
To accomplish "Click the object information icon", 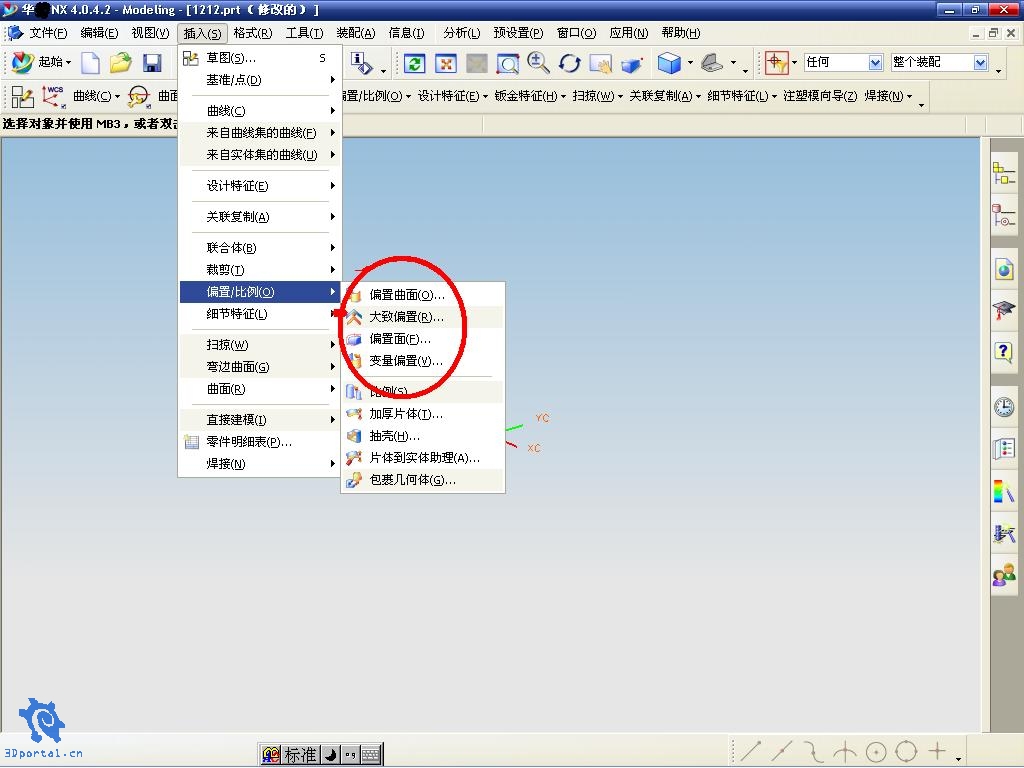I will click(x=360, y=63).
